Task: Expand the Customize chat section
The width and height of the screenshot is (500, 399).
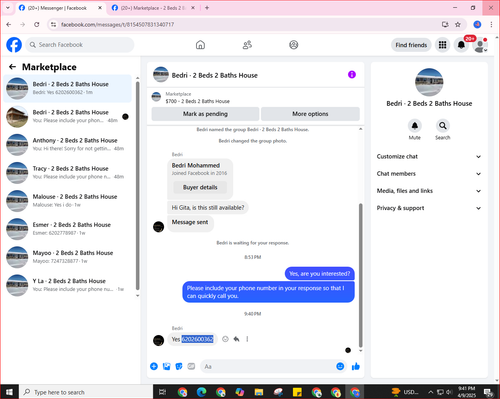Action: pyautogui.click(x=429, y=156)
